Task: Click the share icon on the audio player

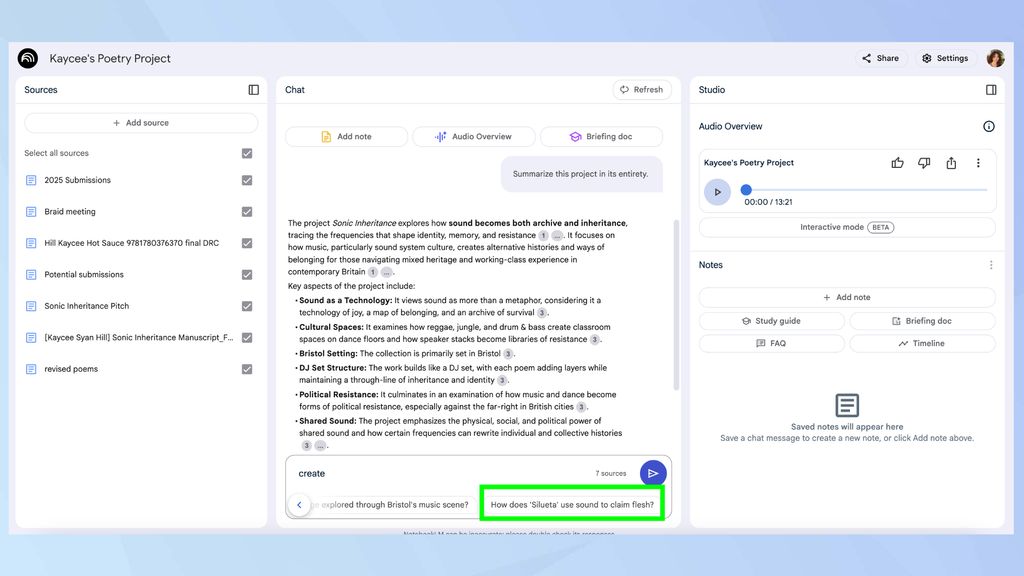Action: point(951,162)
